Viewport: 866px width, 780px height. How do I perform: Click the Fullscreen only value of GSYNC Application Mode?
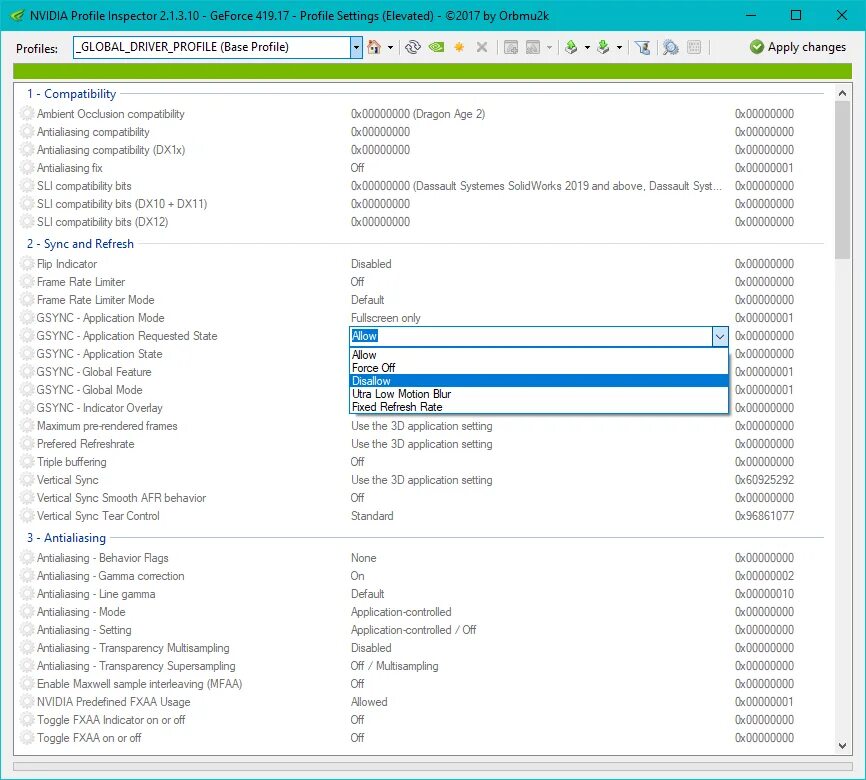pos(386,318)
